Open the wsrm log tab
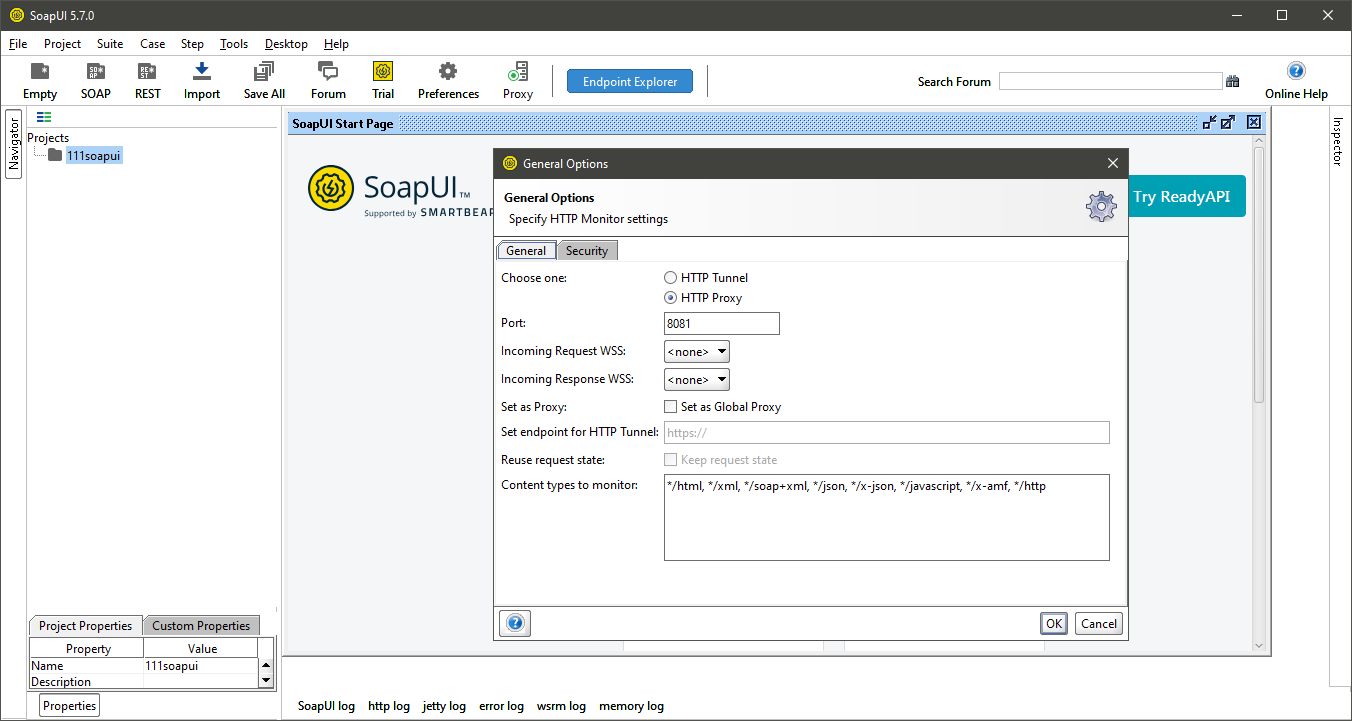 [x=561, y=706]
